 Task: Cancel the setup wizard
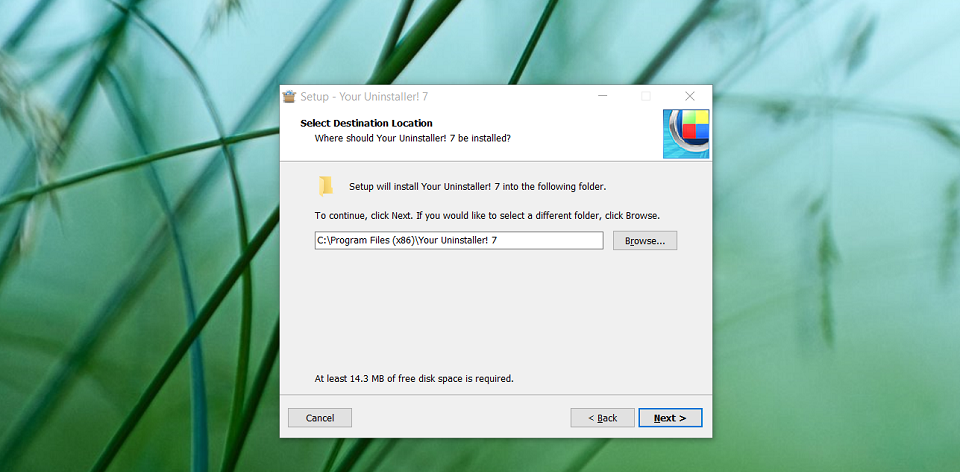point(320,418)
